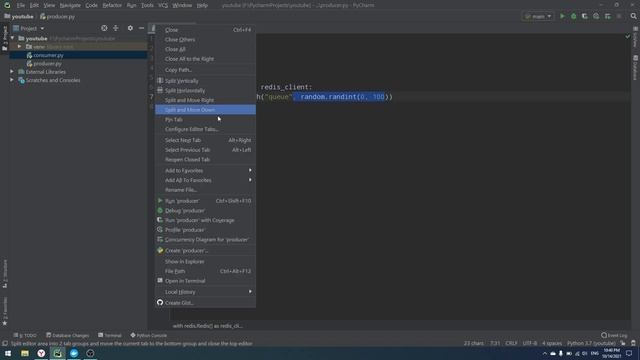Select Split Horizontally
The width and height of the screenshot is (640, 360).
[205, 91]
